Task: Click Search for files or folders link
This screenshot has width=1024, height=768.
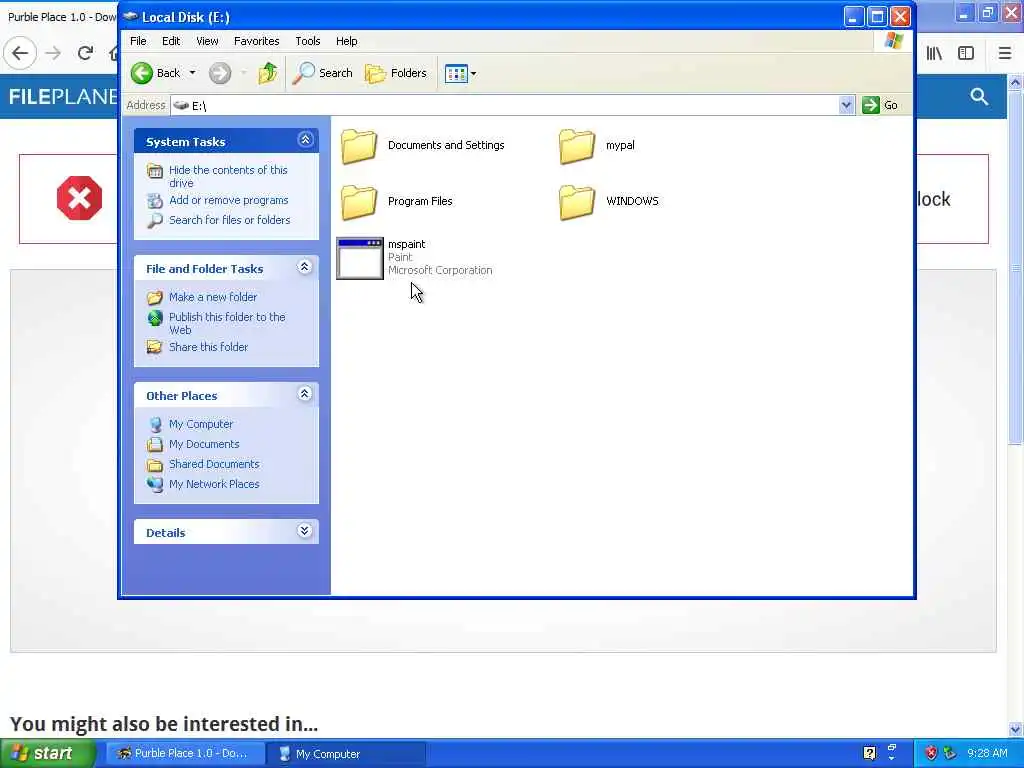Action: click(229, 220)
